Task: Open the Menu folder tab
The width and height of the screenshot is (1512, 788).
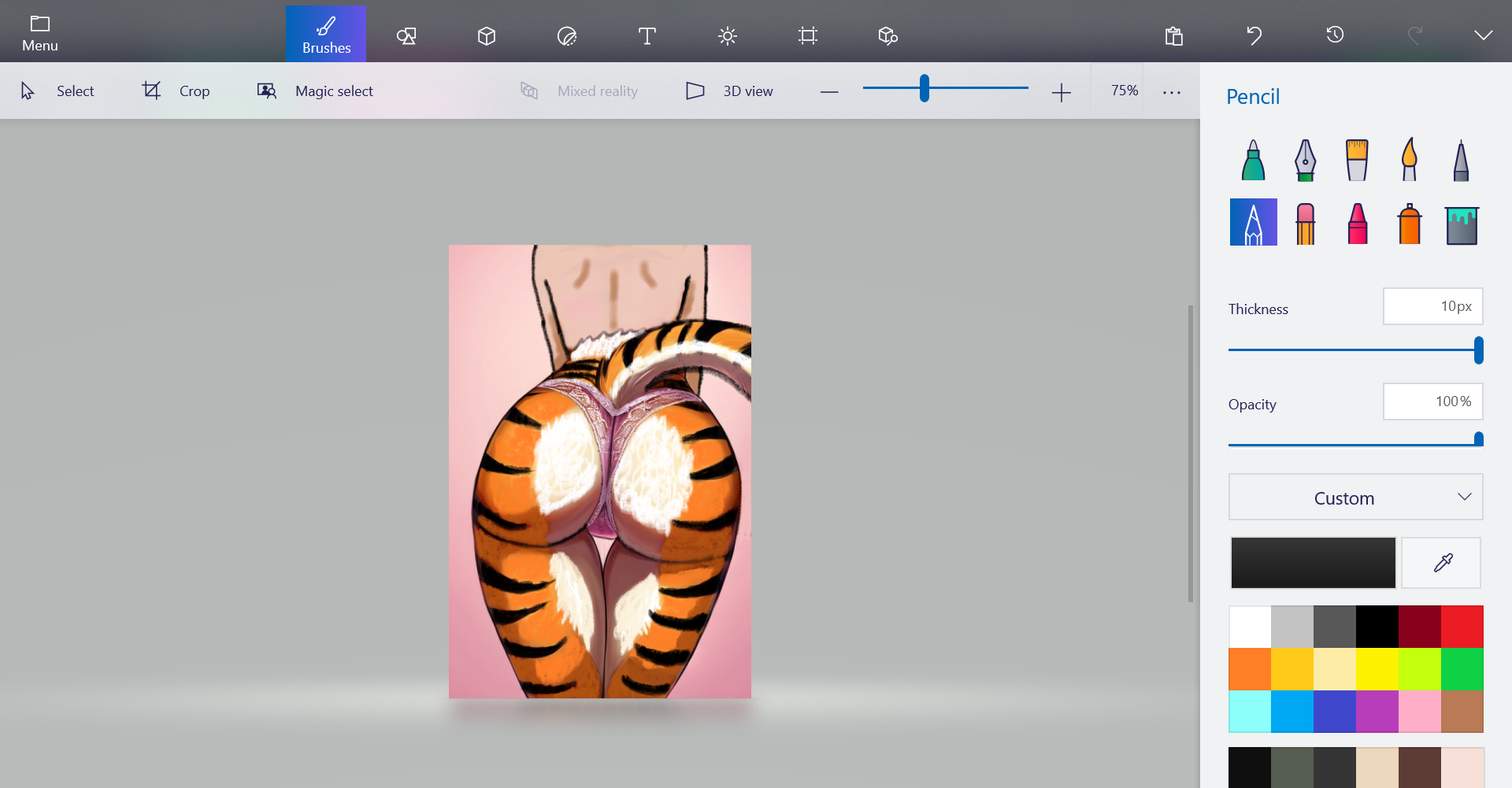Action: click(x=39, y=34)
